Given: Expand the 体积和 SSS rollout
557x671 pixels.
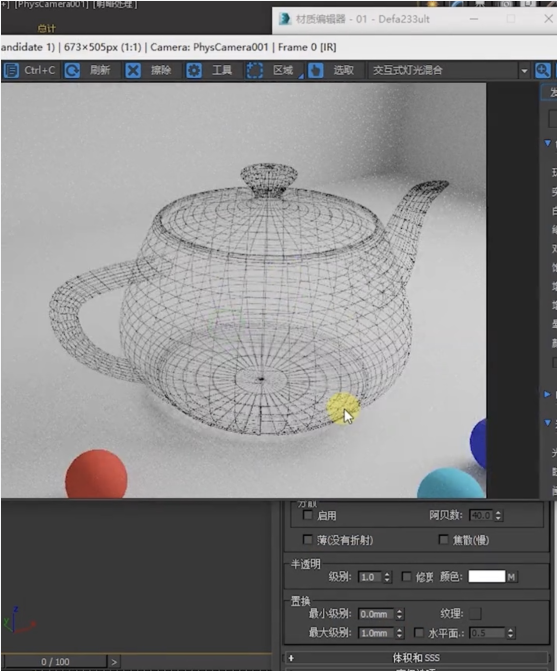Looking at the screenshot, I should [x=416, y=658].
